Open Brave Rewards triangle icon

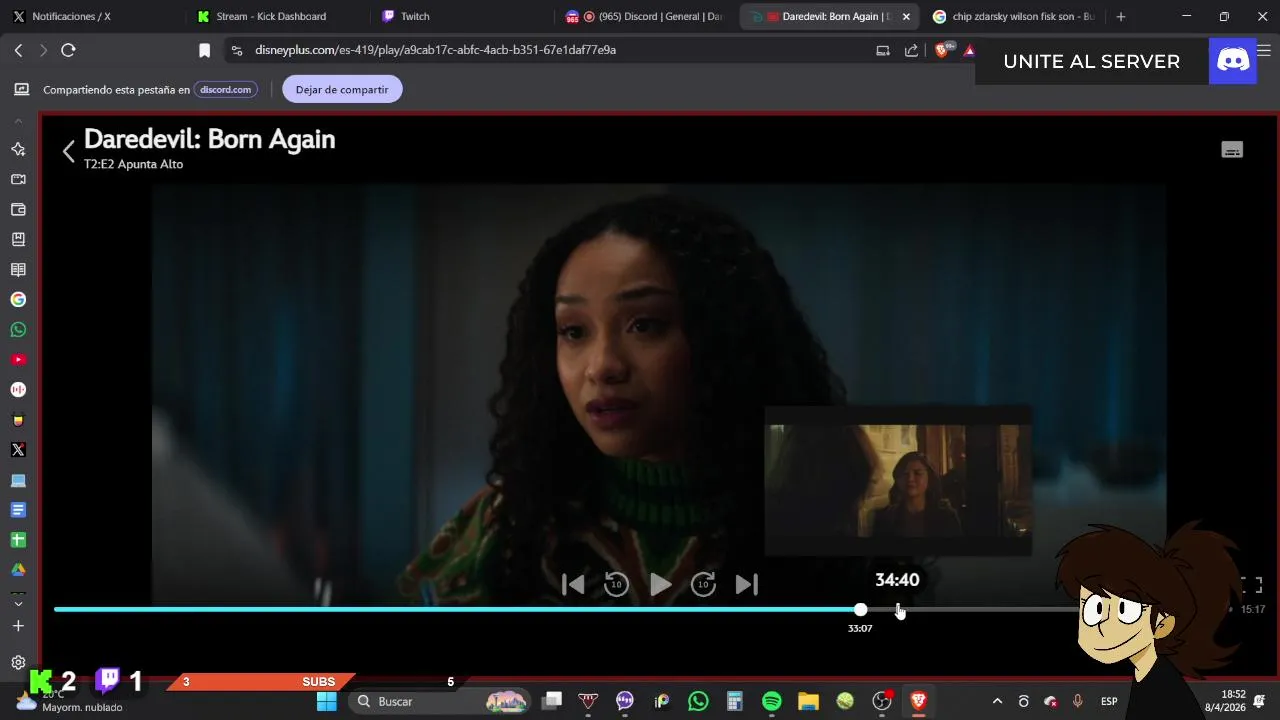pos(969,50)
